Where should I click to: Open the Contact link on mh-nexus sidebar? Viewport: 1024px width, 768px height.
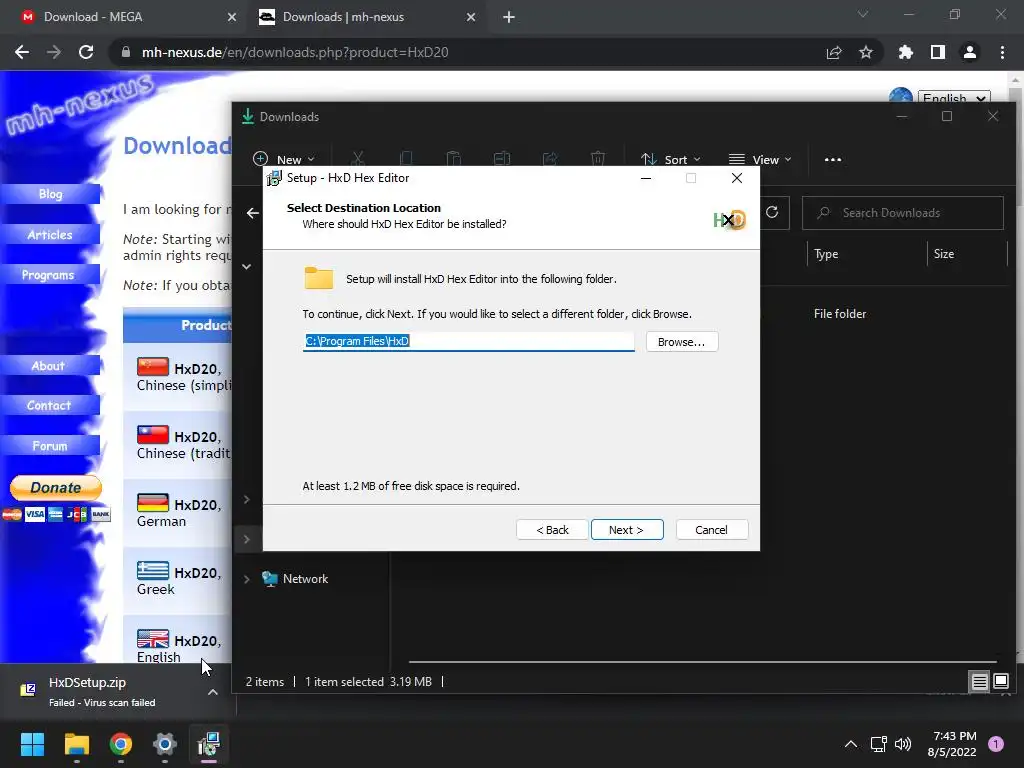pyautogui.click(x=49, y=406)
